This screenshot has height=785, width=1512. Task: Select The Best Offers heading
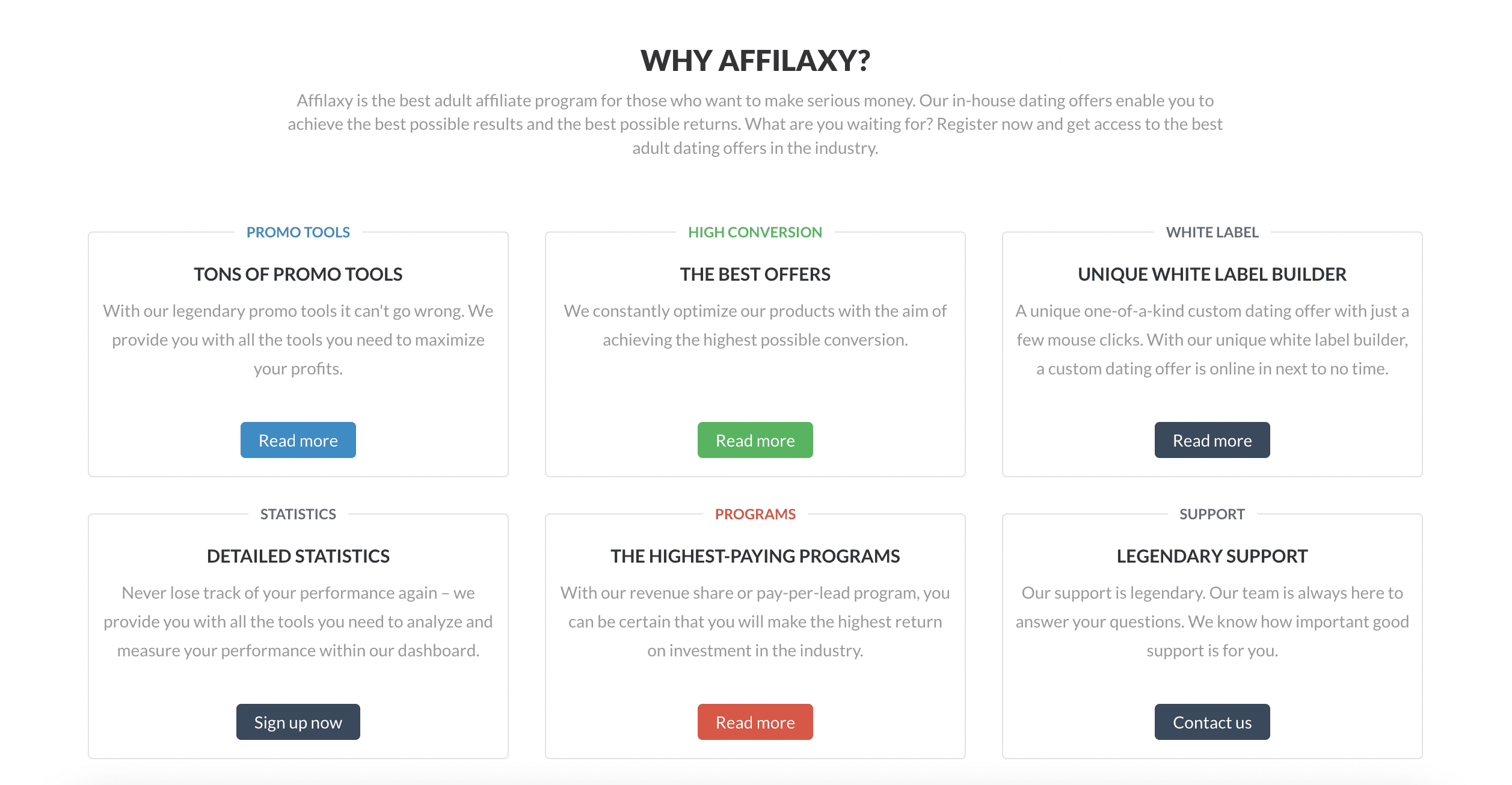pyautogui.click(x=755, y=274)
